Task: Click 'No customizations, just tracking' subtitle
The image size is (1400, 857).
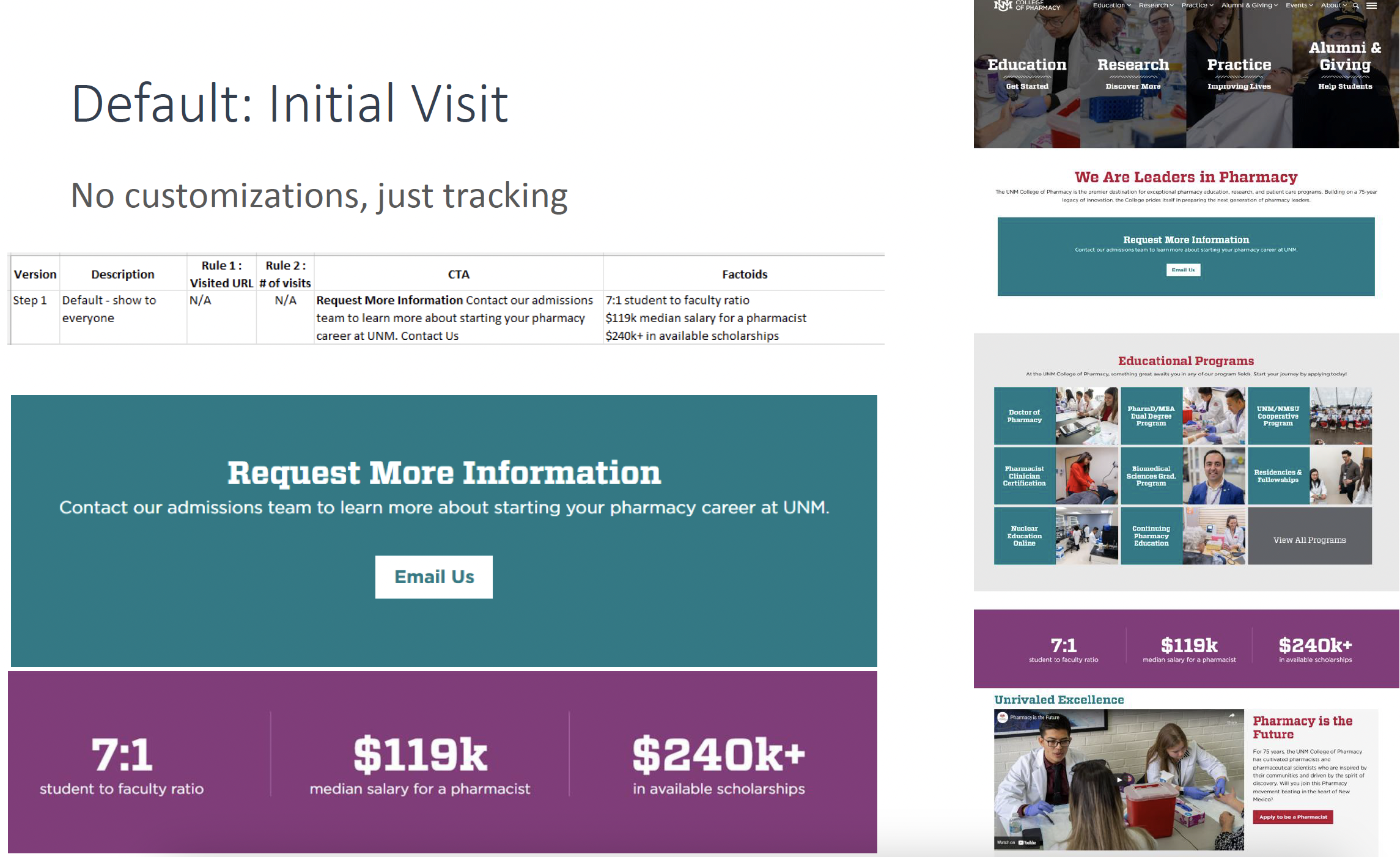Action: [x=319, y=196]
